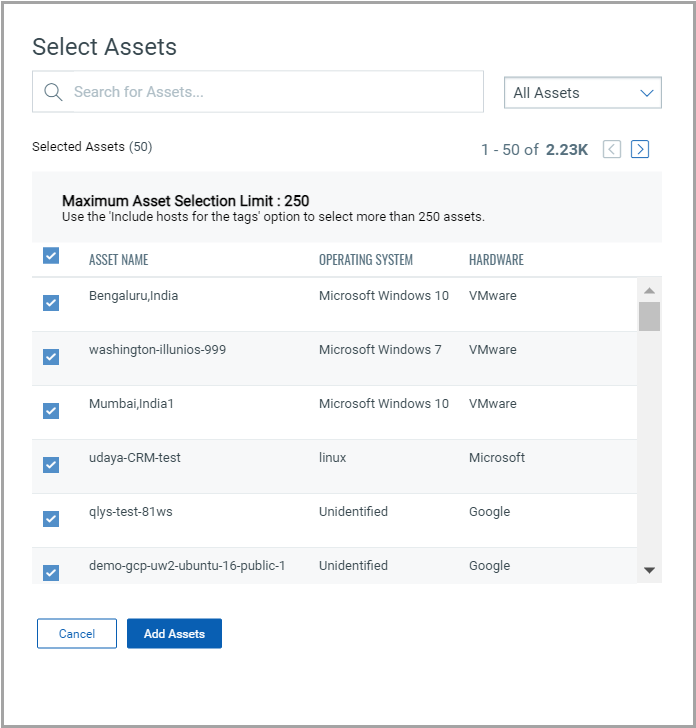
Task: Click demo-gcp-uw2-ubuntu-16-public-1 asset name
Action: point(187,566)
